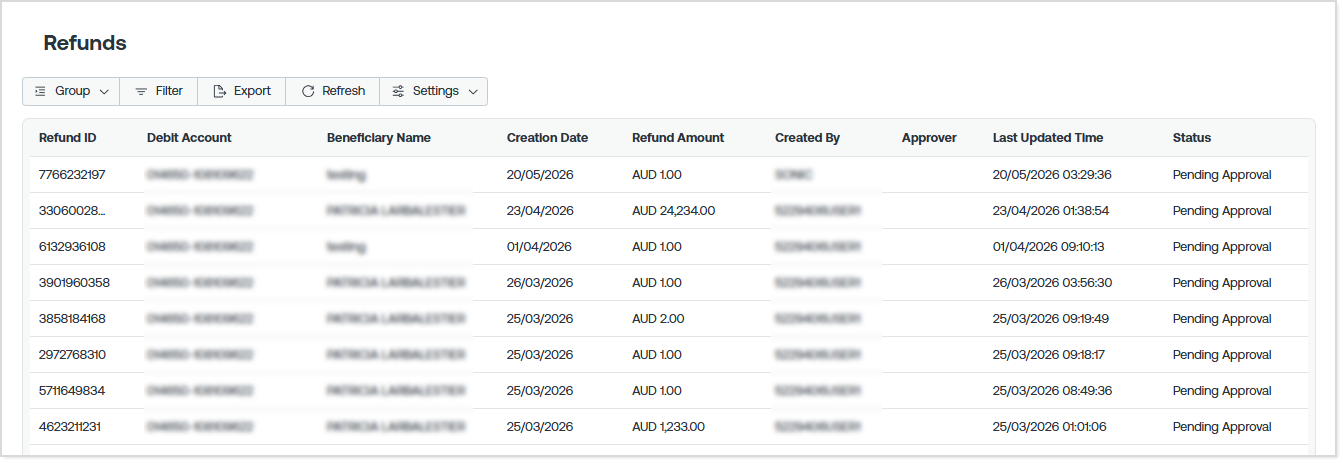Select refund ID 3901960358

point(74,283)
